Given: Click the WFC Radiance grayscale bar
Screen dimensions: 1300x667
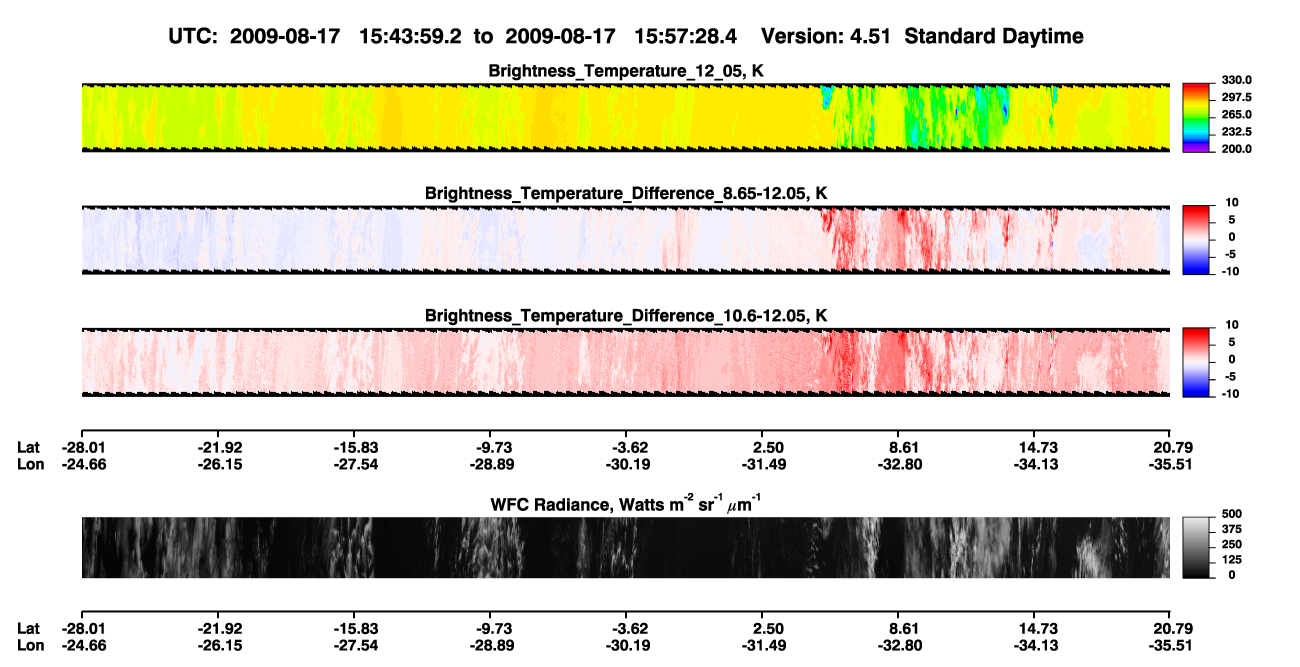Looking at the screenshot, I should coord(1197,547).
